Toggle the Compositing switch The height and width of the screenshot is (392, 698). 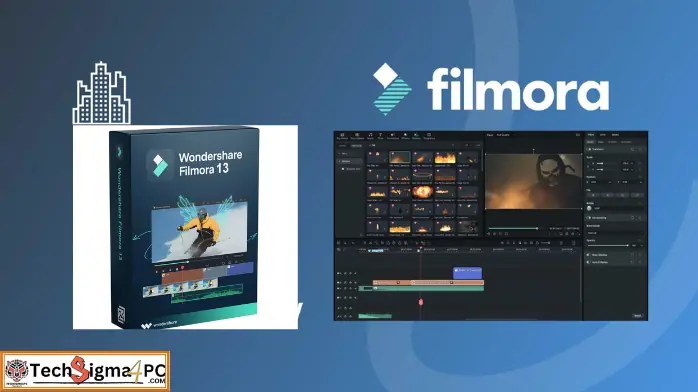tap(589, 218)
